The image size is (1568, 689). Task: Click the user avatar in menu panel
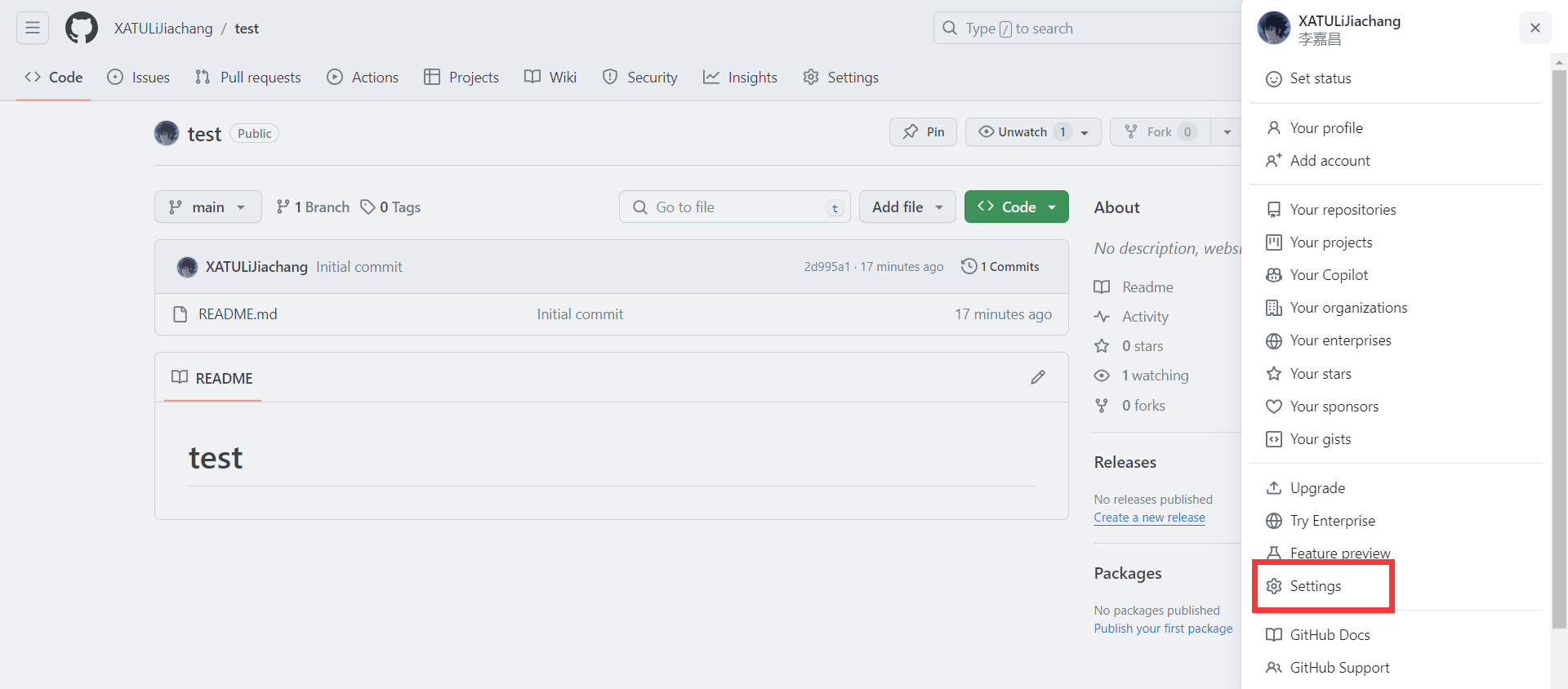pyautogui.click(x=1274, y=28)
